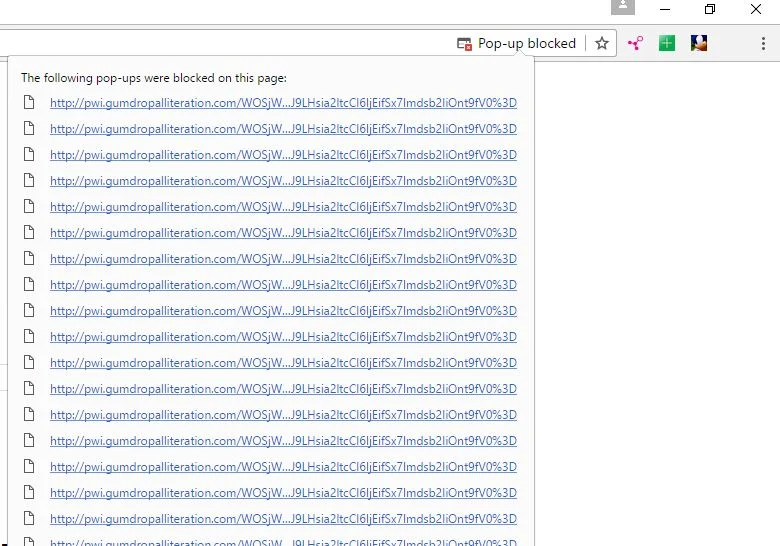The width and height of the screenshot is (780, 546).
Task: Open the pink share-nodes extension
Action: 635,43
